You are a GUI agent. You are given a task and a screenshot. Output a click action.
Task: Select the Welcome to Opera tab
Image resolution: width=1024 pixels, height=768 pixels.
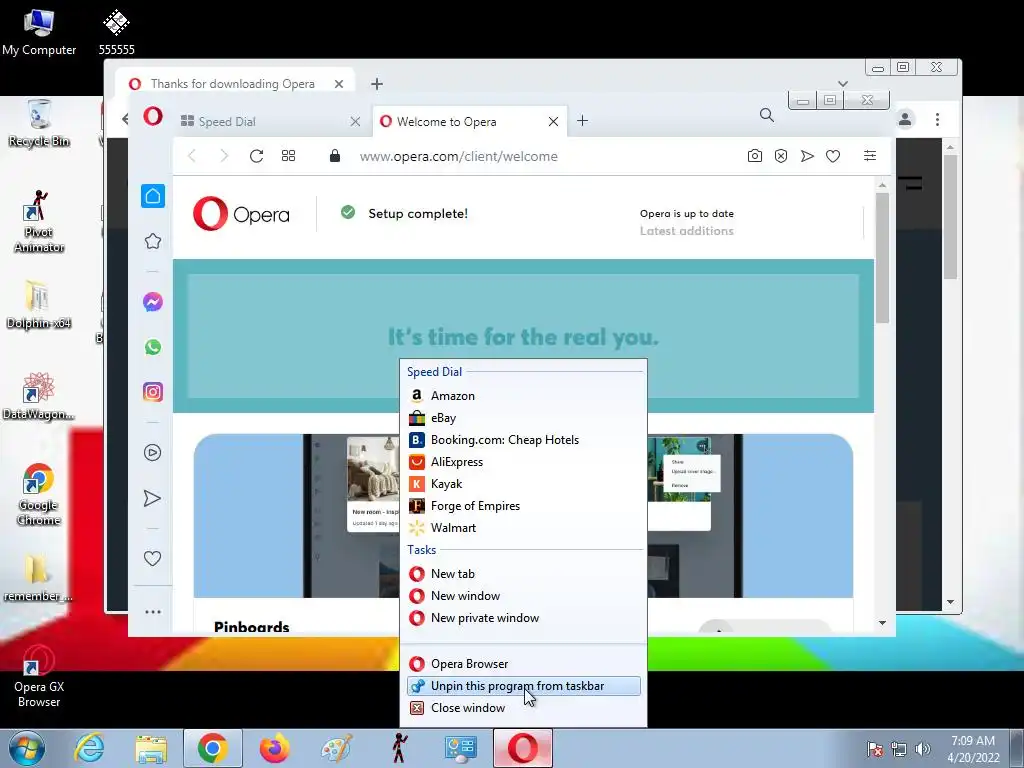469,121
